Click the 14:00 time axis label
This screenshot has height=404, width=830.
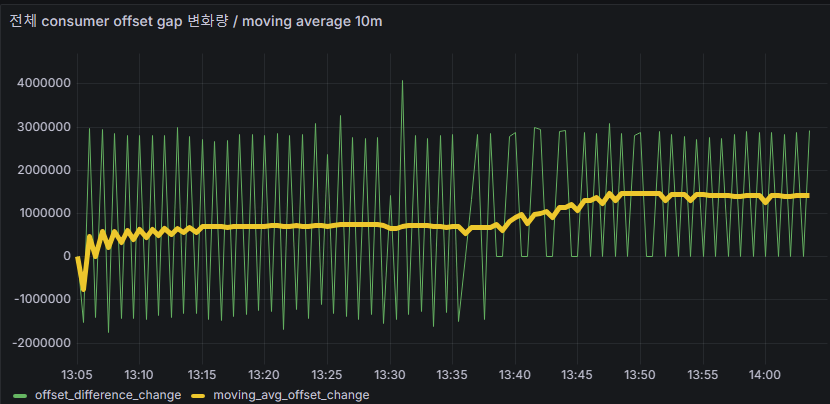[764, 375]
